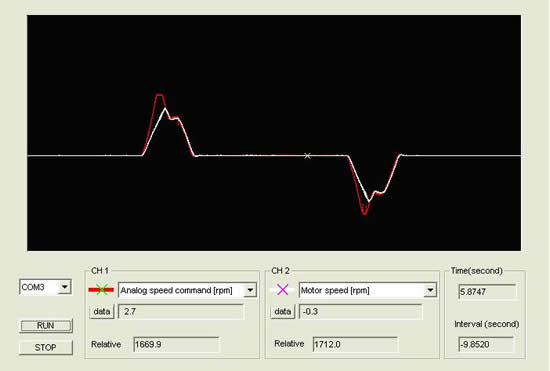Click the negative red trough on the scope

(365, 213)
